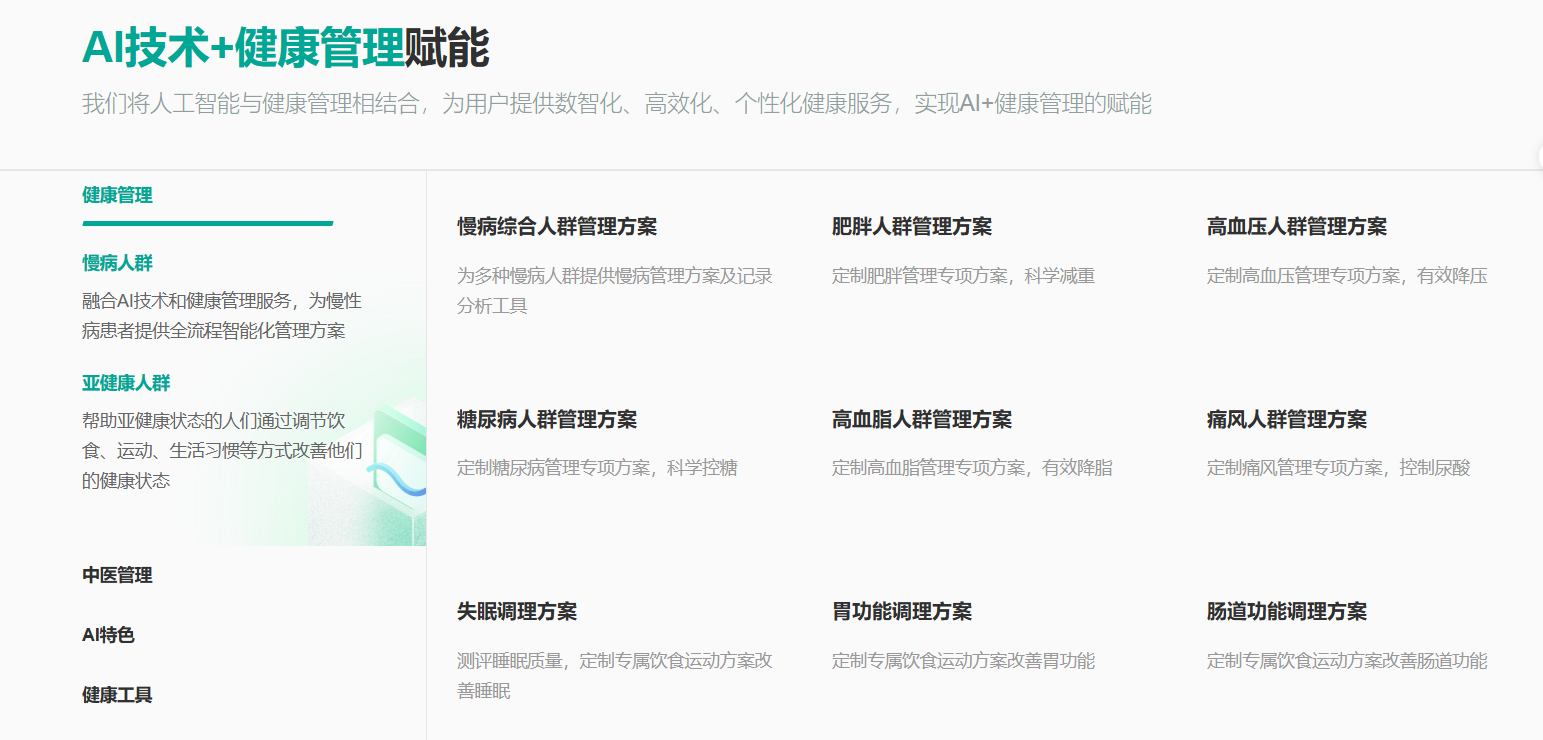Image resolution: width=1543 pixels, height=740 pixels.
Task: Go to 痛风人群管理方案
Action: click(x=1286, y=420)
